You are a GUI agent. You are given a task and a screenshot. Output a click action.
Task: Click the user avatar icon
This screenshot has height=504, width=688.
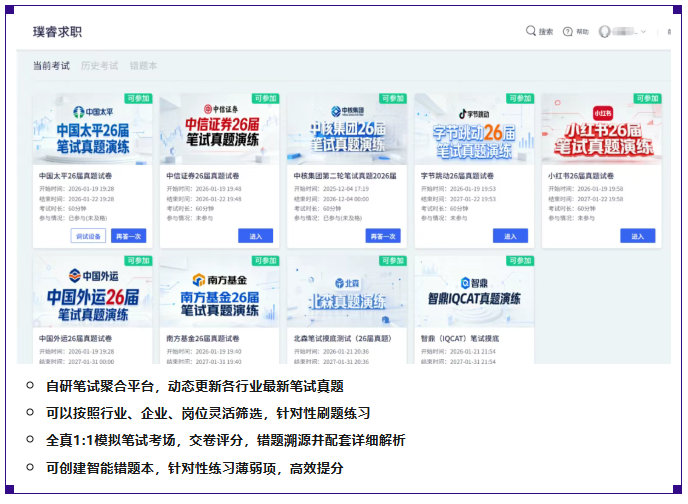coord(604,31)
